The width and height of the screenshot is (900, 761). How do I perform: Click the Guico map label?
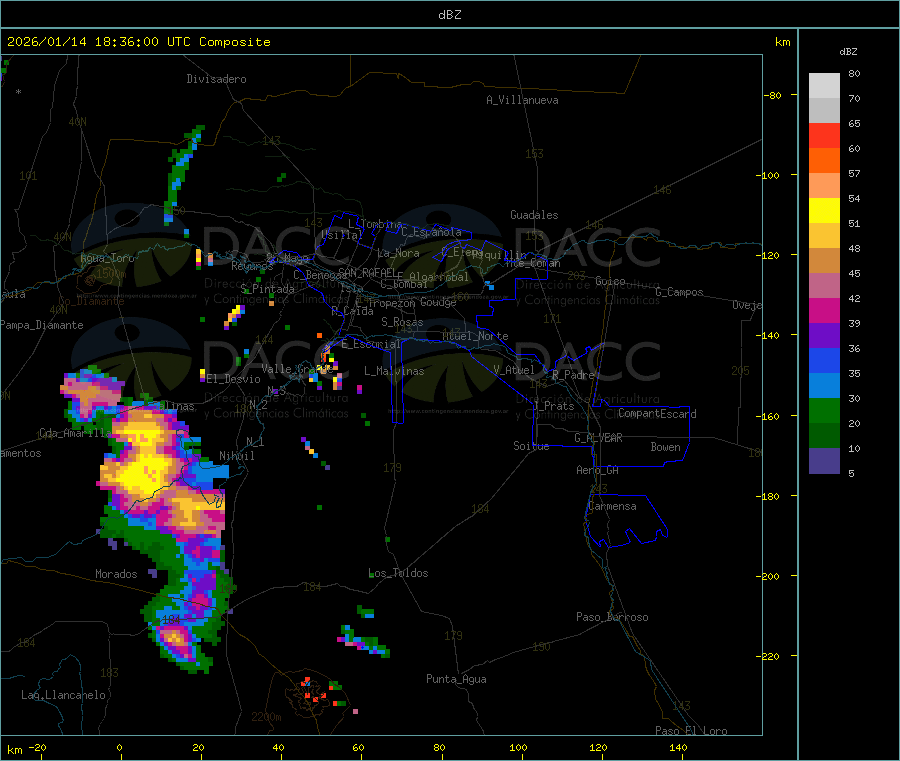pos(610,281)
